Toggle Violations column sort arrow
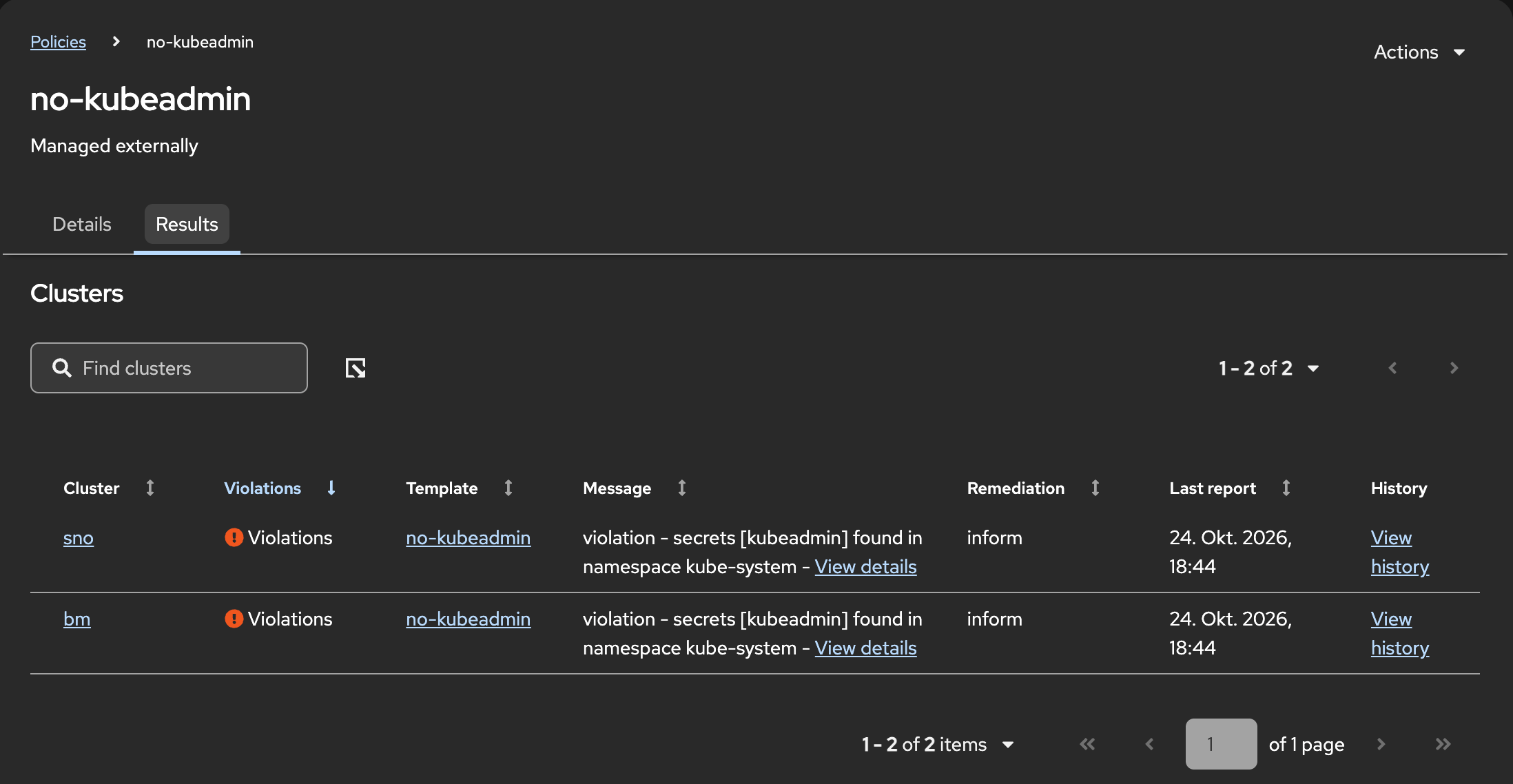 point(332,488)
